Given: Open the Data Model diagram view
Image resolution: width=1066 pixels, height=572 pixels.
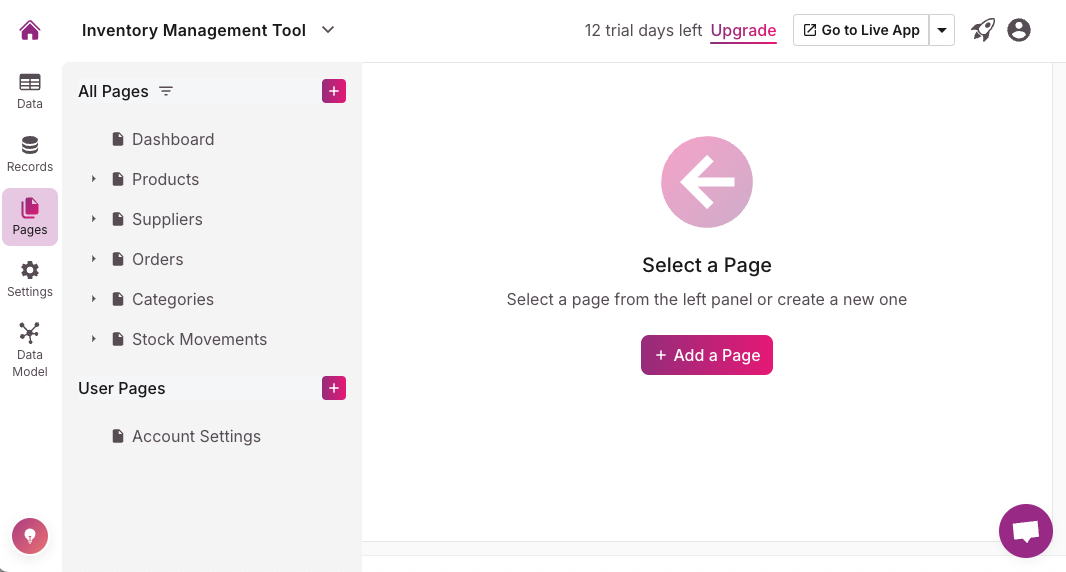Looking at the screenshot, I should [30, 348].
